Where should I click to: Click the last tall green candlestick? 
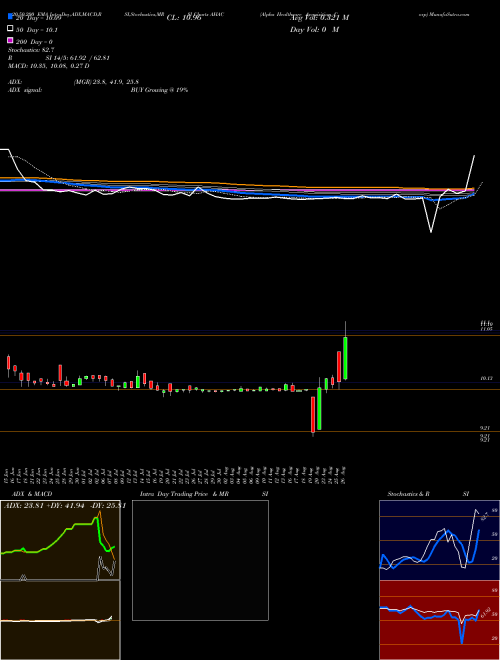click(x=345, y=358)
